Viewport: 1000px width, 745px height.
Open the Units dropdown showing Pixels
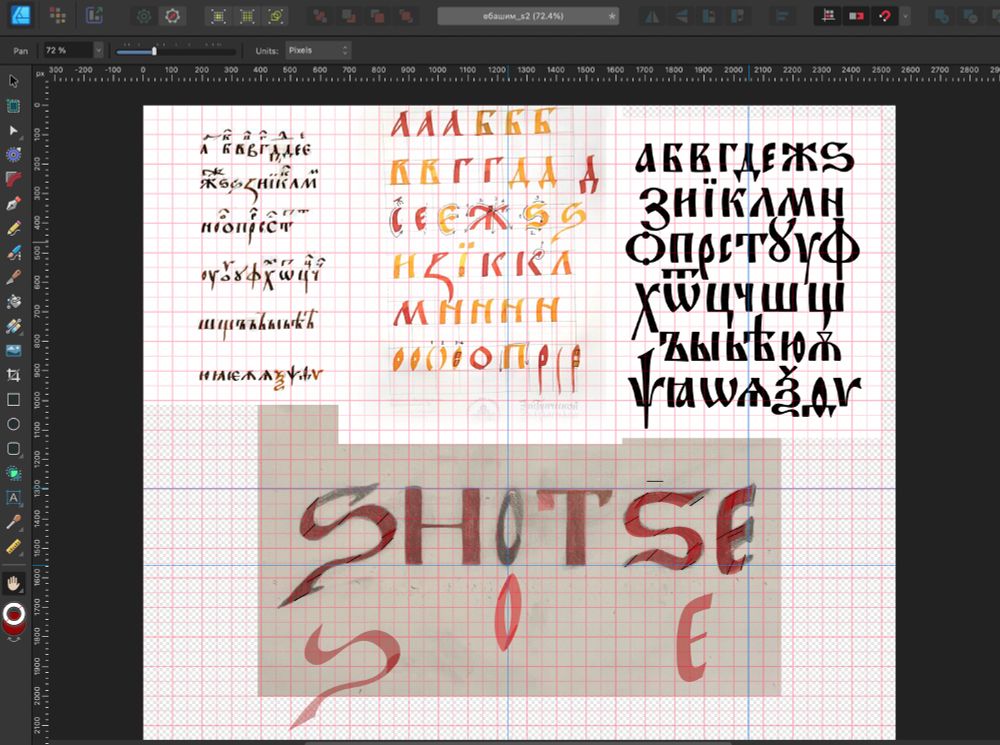pyautogui.click(x=317, y=49)
